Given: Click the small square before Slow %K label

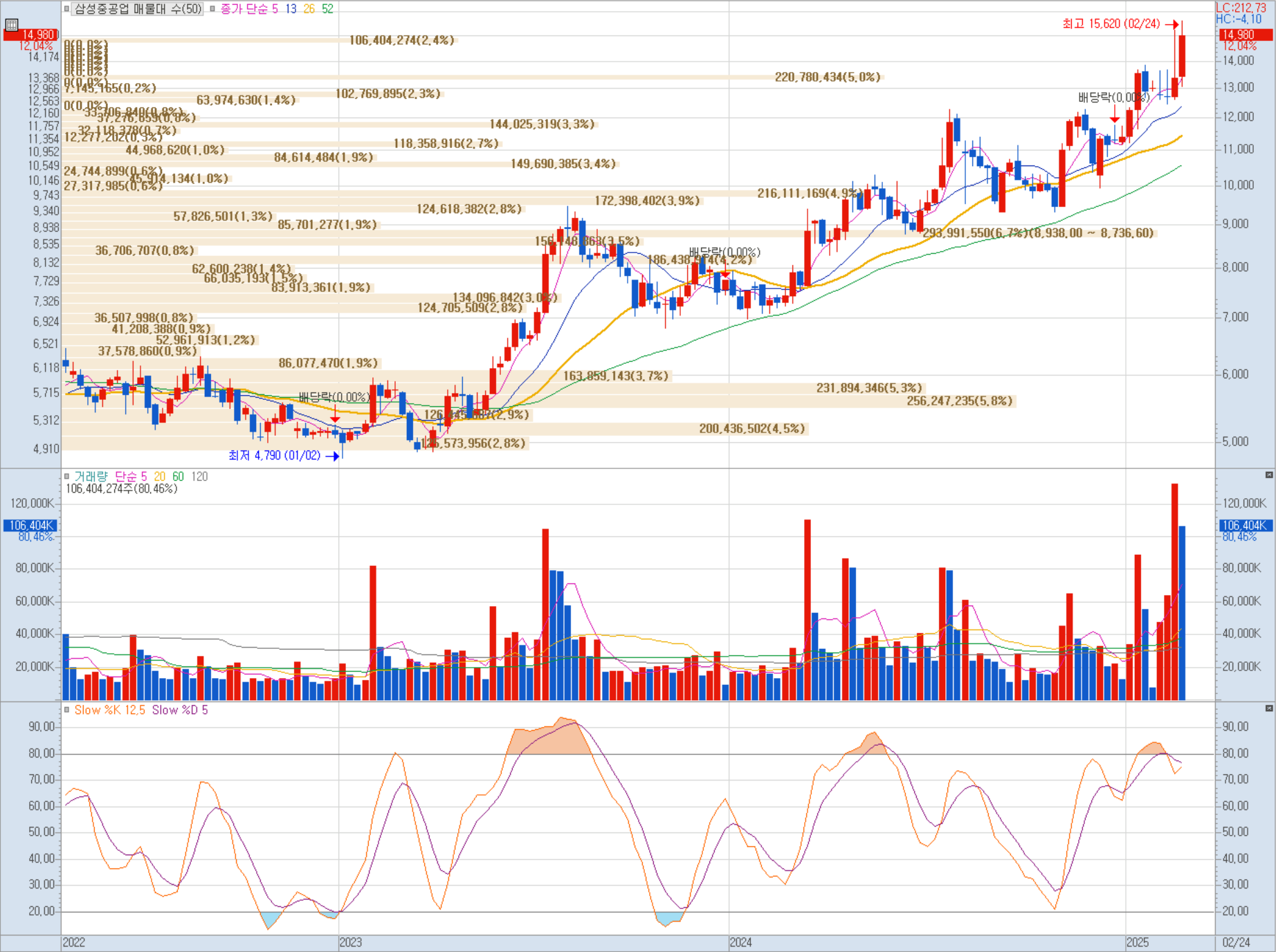Looking at the screenshot, I should click(x=67, y=710).
